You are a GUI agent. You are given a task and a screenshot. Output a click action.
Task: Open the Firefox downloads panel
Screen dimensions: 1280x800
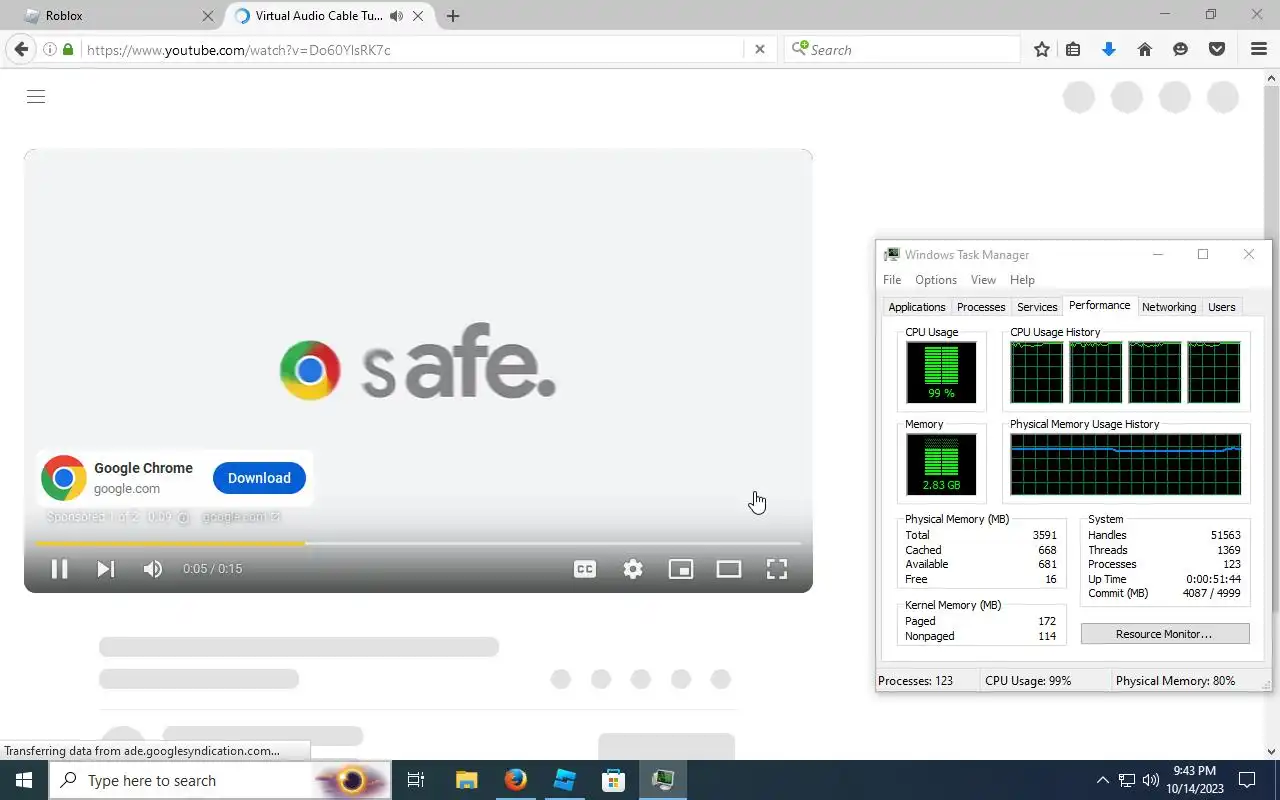pyautogui.click(x=1108, y=49)
